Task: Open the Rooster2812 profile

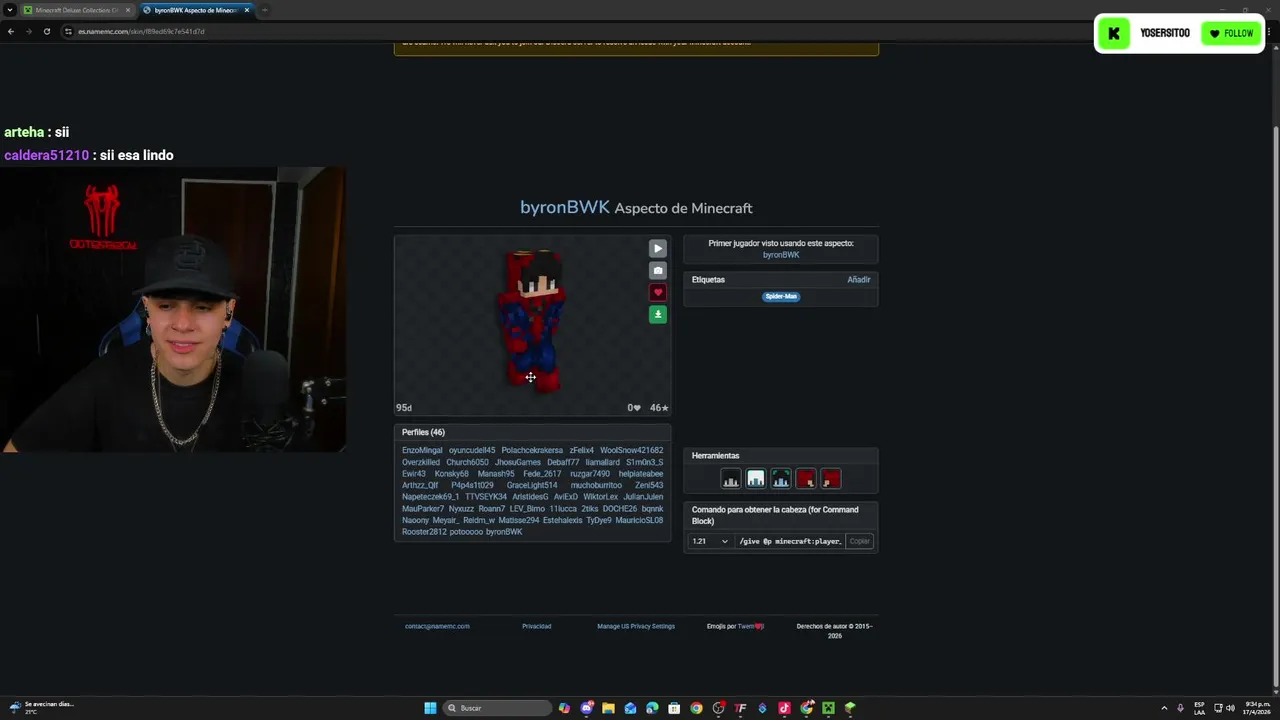Action: (423, 532)
